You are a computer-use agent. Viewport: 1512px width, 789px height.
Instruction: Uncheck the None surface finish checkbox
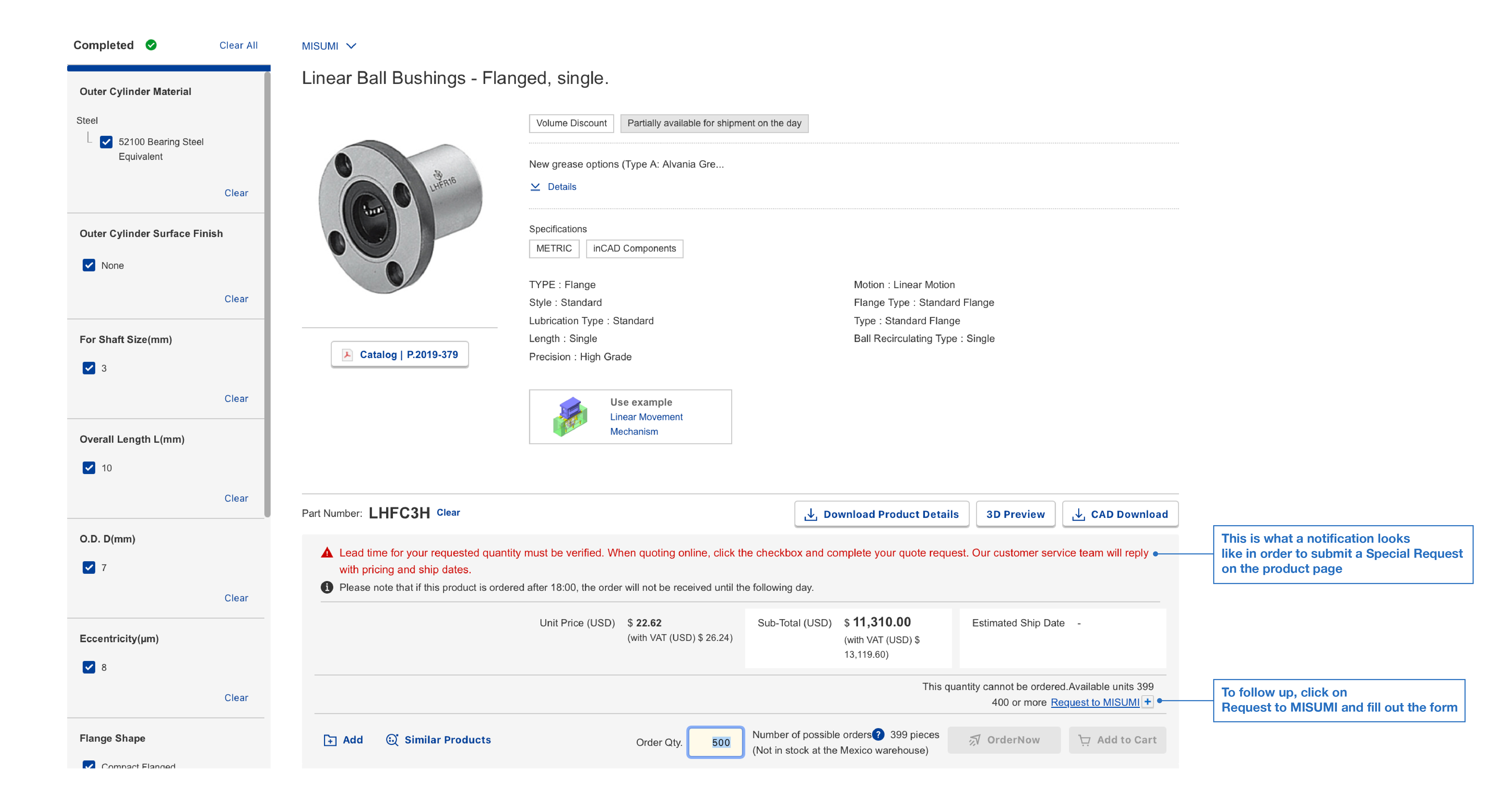click(x=89, y=265)
